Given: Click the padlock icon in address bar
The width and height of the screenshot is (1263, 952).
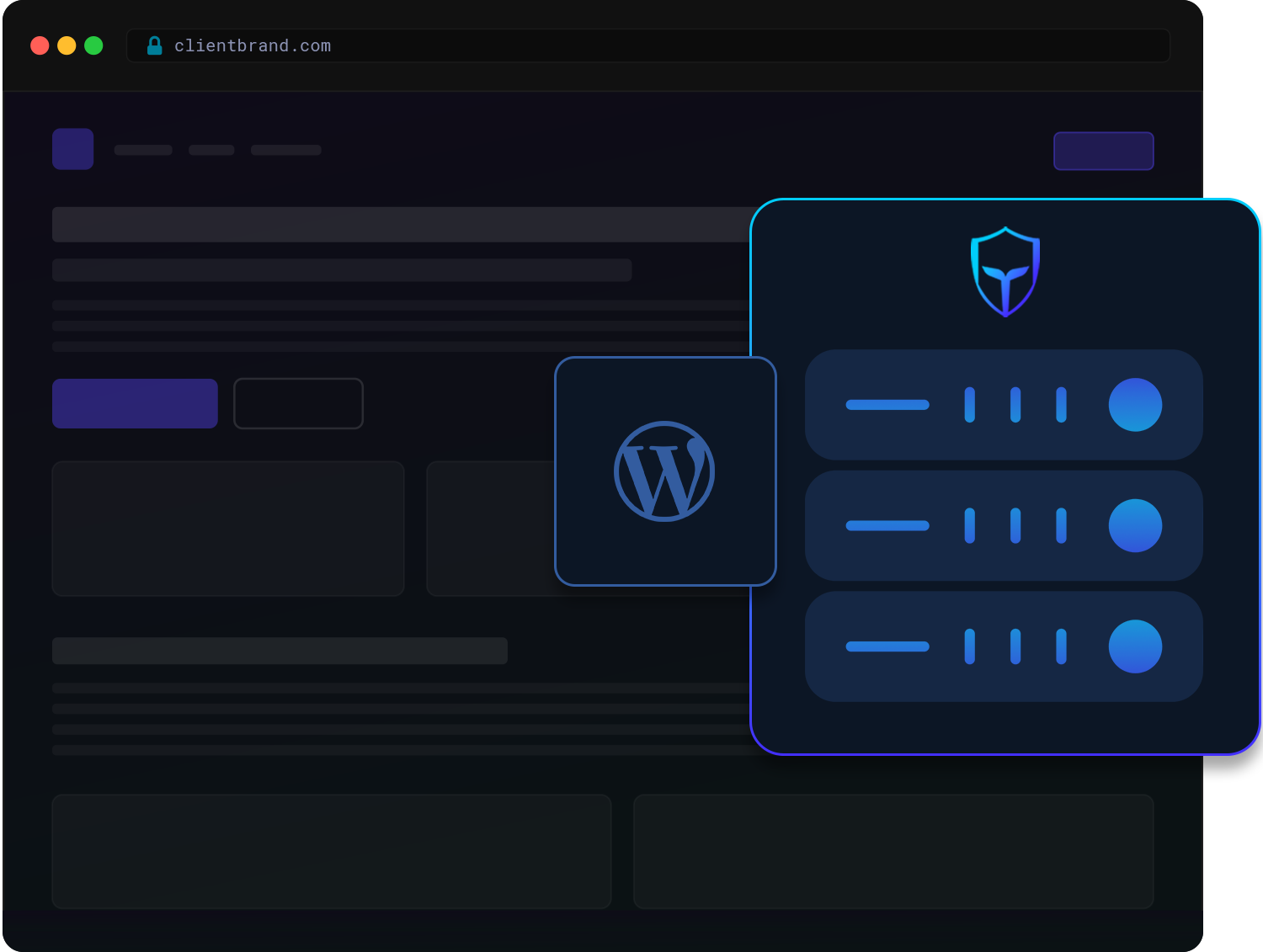Looking at the screenshot, I should pos(154,45).
